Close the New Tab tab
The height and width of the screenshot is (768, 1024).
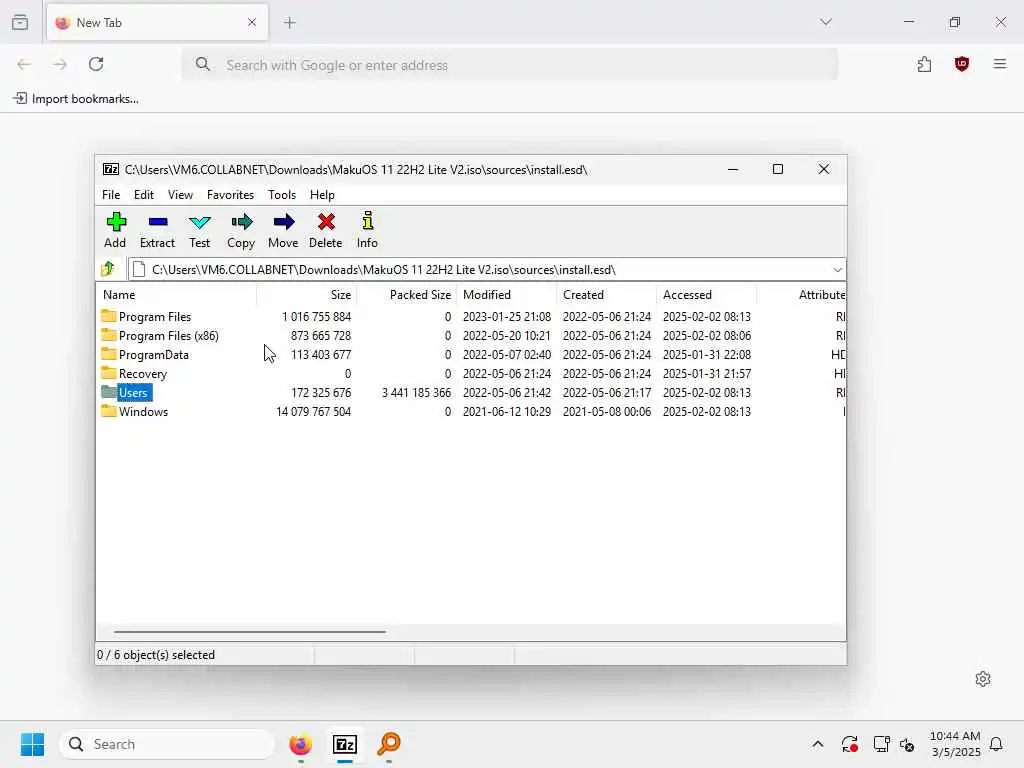pyautogui.click(x=252, y=22)
